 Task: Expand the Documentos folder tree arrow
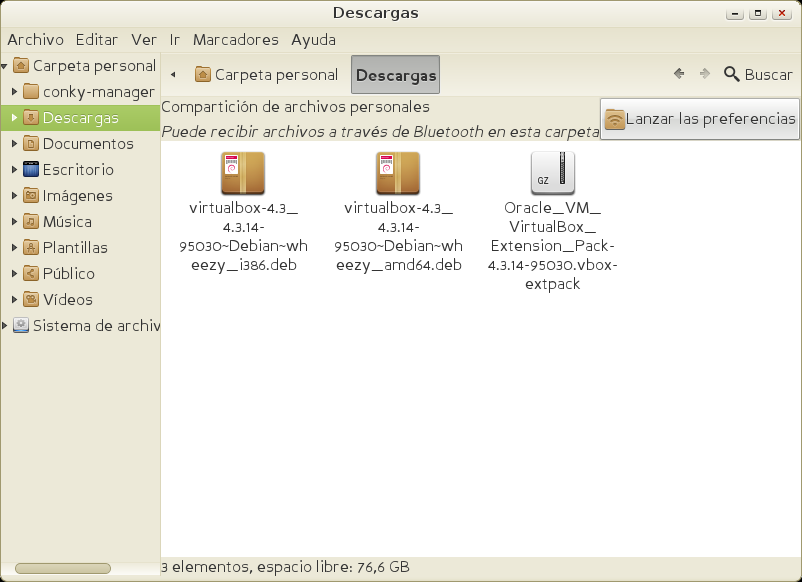coord(14,144)
